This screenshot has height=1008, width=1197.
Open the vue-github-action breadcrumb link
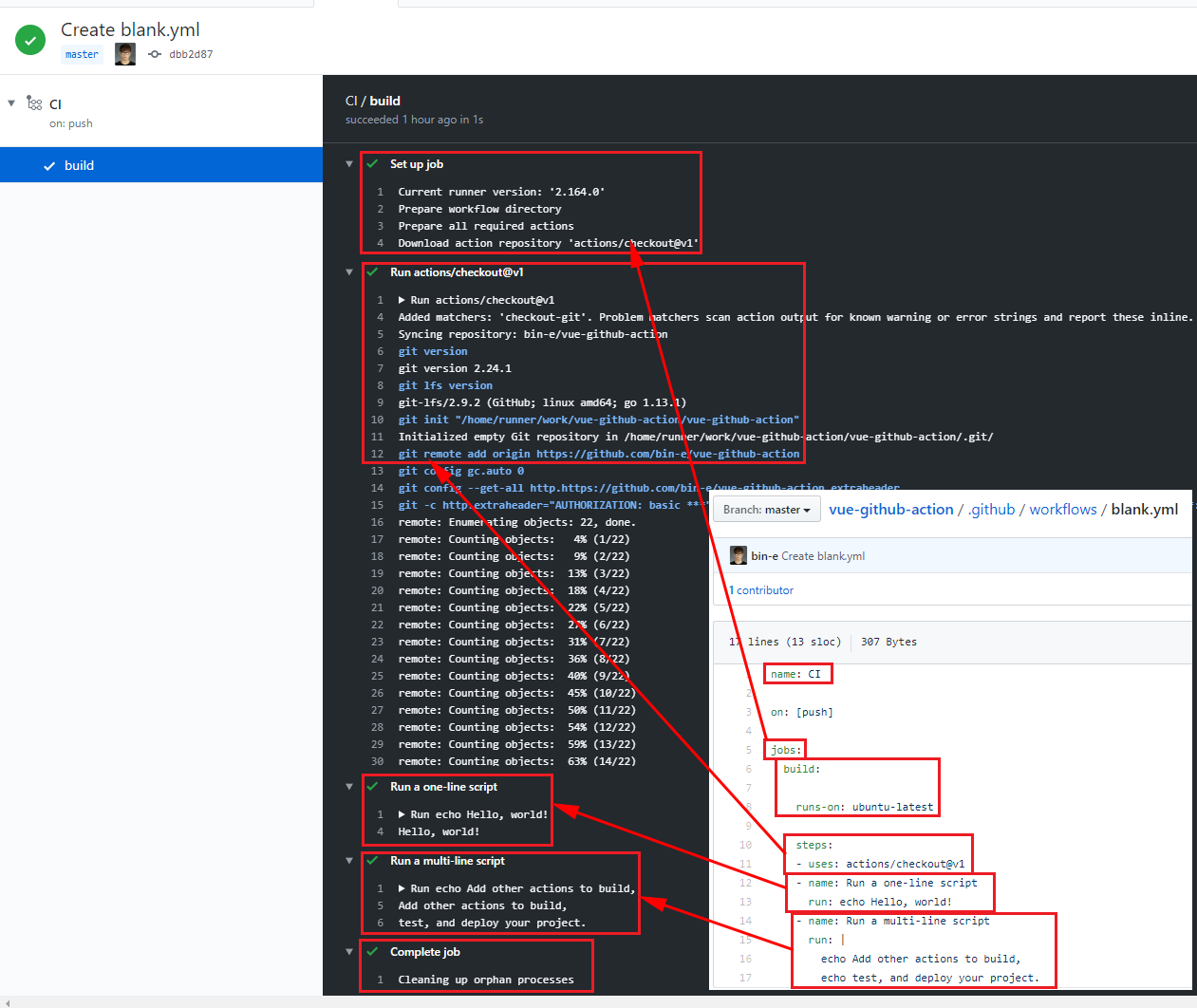tap(891, 510)
